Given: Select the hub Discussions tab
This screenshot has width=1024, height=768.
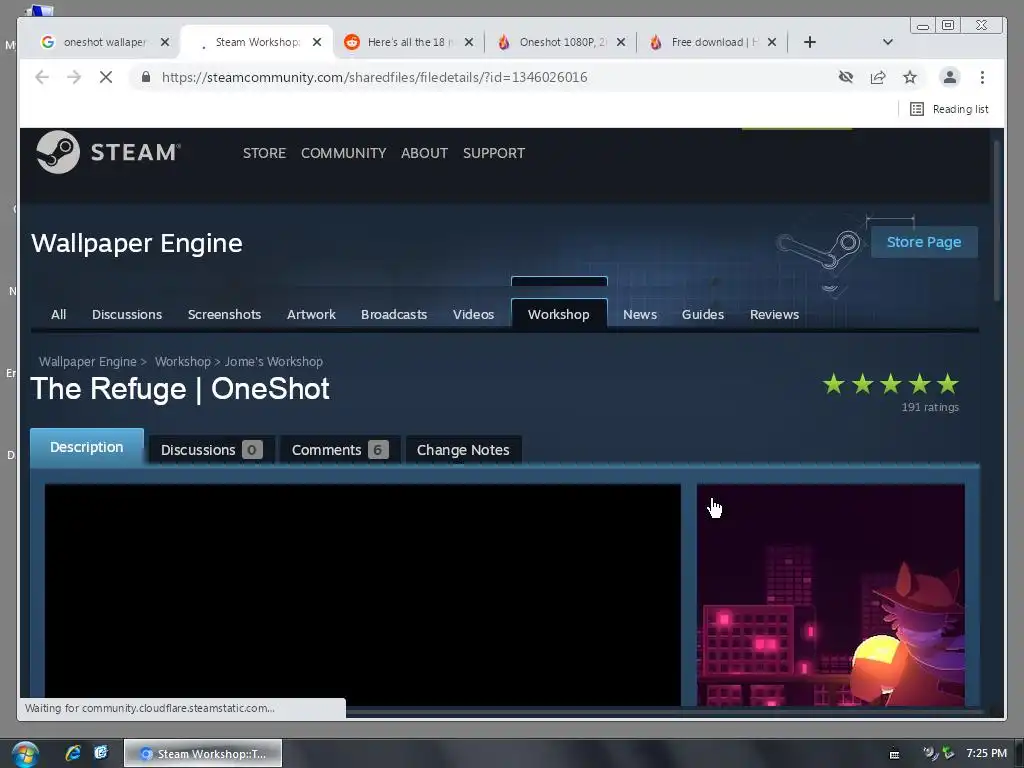Looking at the screenshot, I should (x=127, y=314).
